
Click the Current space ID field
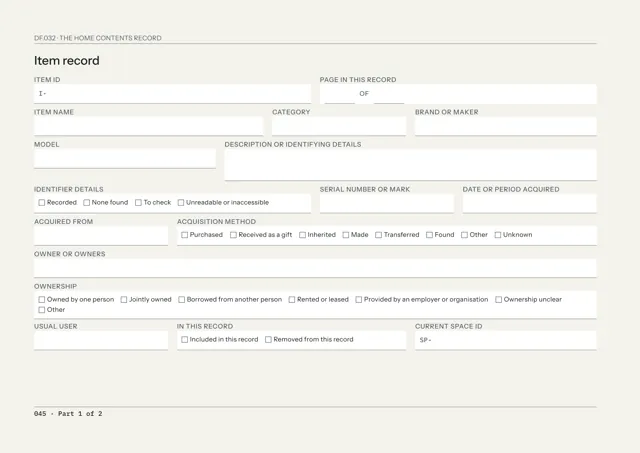506,340
